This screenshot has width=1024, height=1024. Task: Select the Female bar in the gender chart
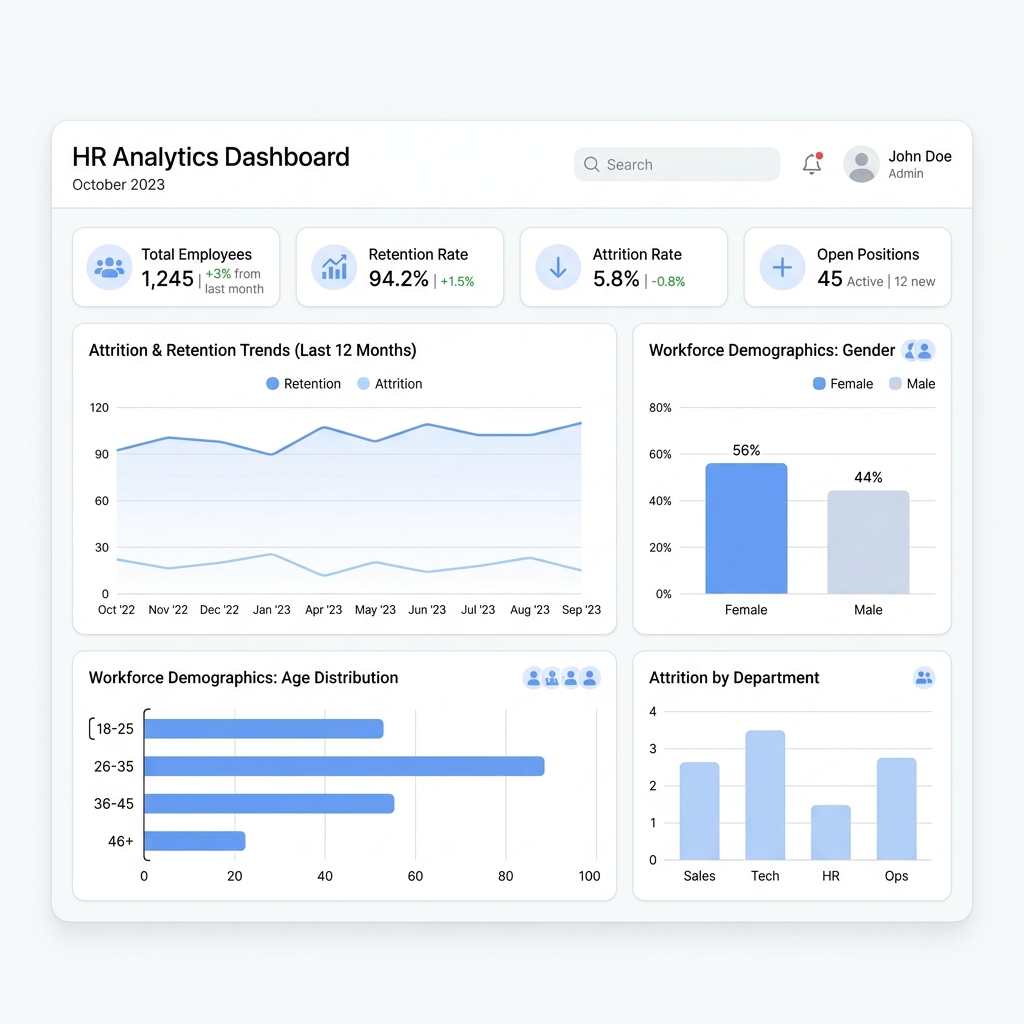[746, 530]
